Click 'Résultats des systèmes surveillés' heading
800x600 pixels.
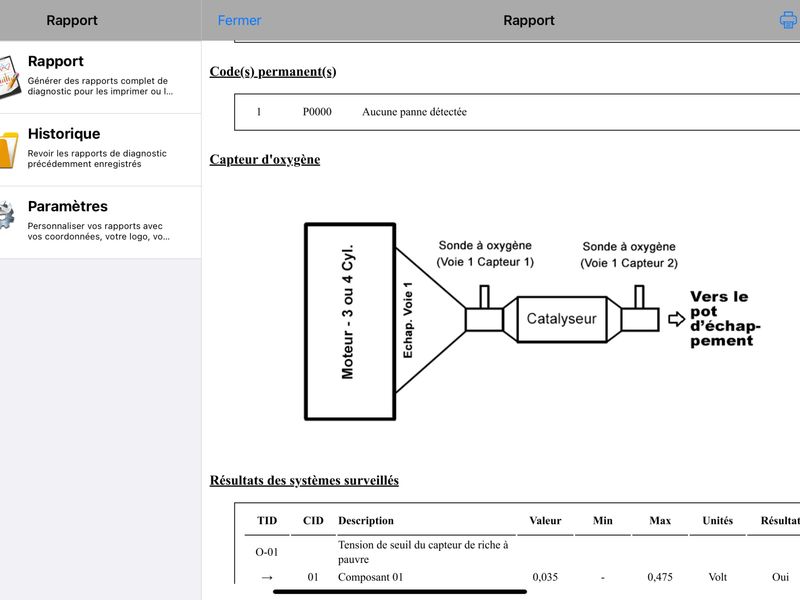[x=304, y=480]
